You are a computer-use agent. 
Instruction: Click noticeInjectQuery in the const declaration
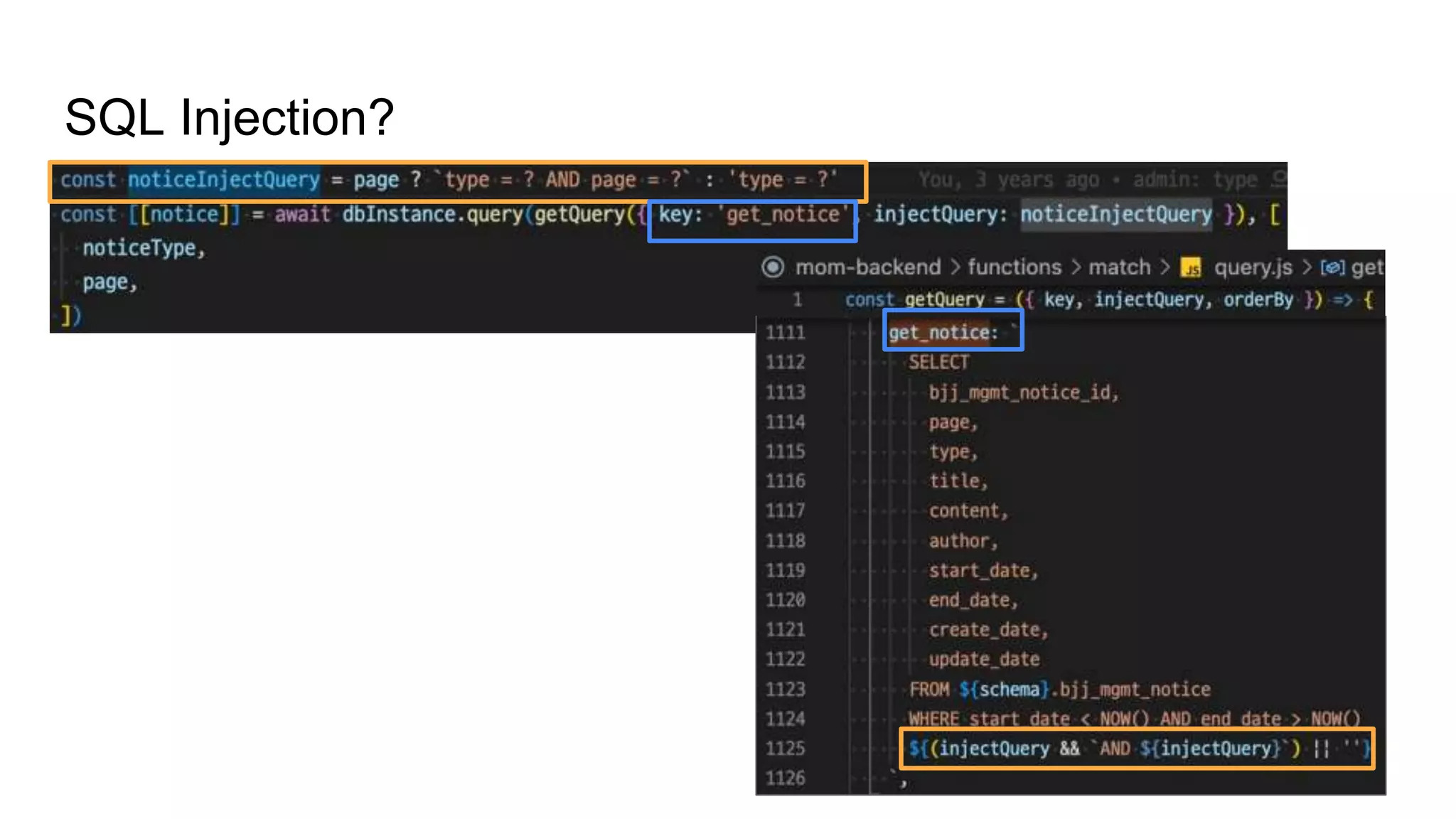click(x=224, y=179)
